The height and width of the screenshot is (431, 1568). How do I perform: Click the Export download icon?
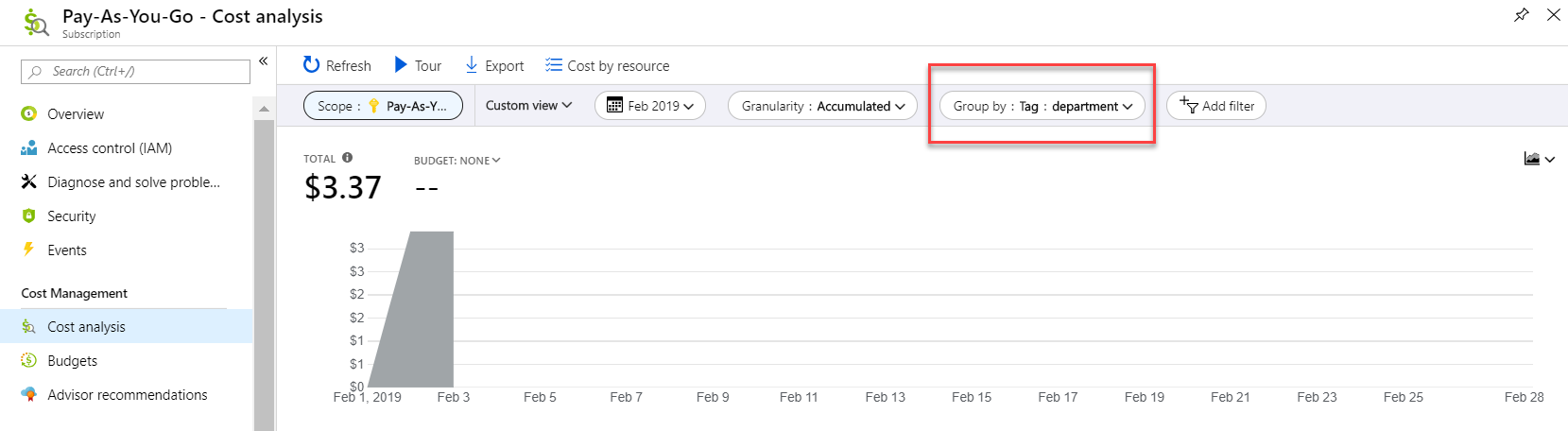[471, 65]
